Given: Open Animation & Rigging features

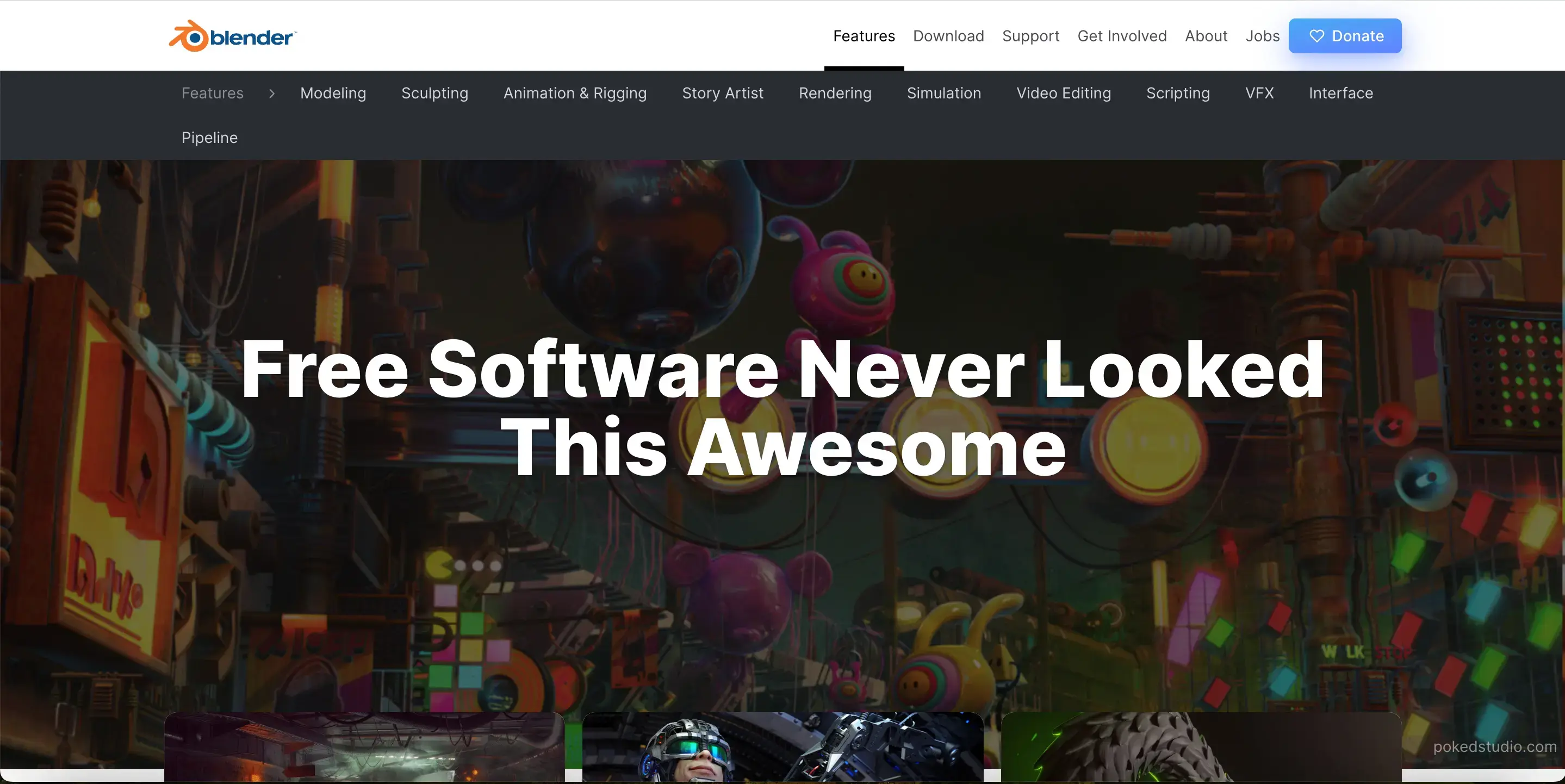Looking at the screenshot, I should (575, 93).
